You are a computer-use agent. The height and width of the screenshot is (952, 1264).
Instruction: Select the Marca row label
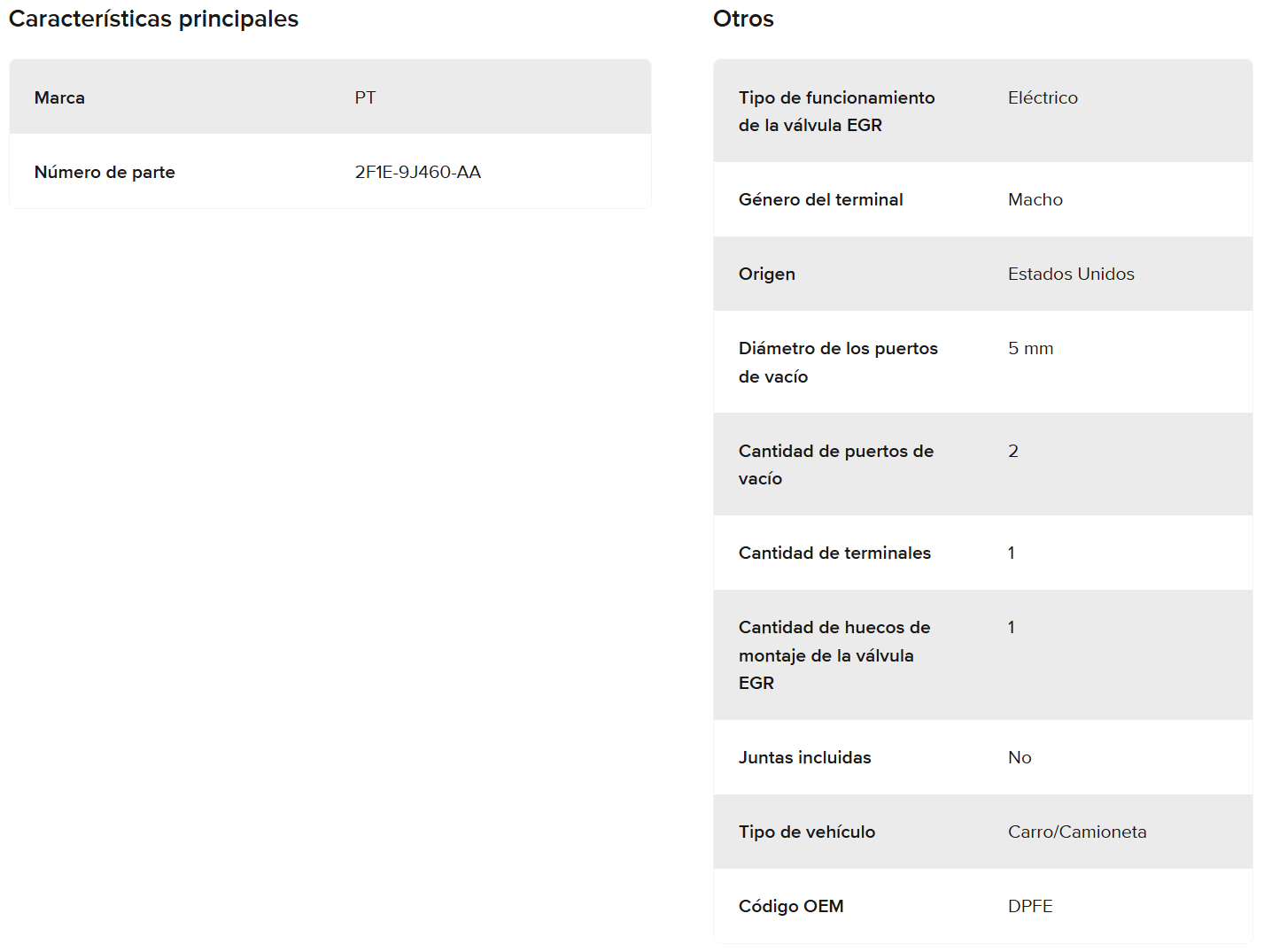(59, 97)
